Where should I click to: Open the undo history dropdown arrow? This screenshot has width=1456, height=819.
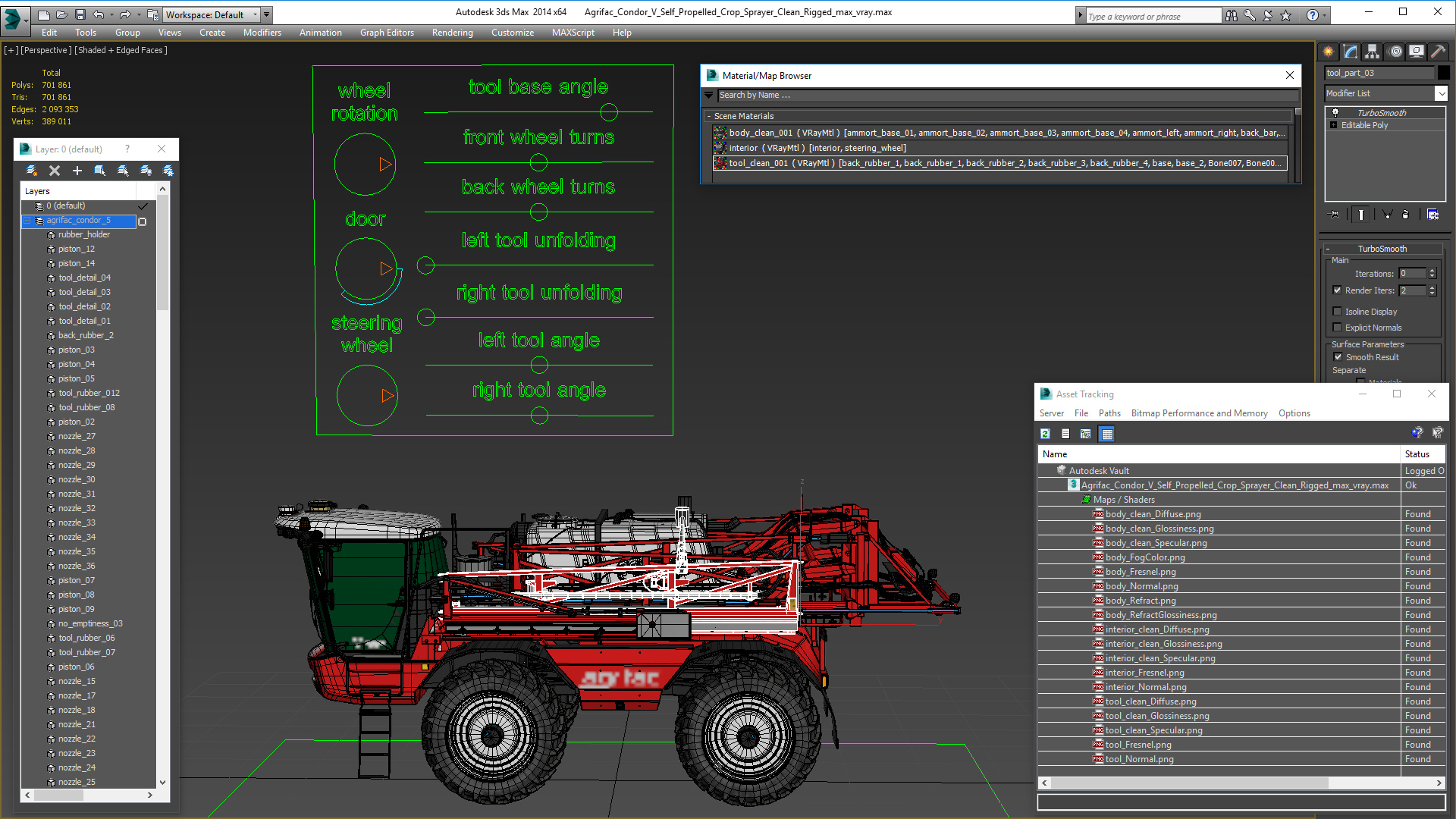point(111,14)
